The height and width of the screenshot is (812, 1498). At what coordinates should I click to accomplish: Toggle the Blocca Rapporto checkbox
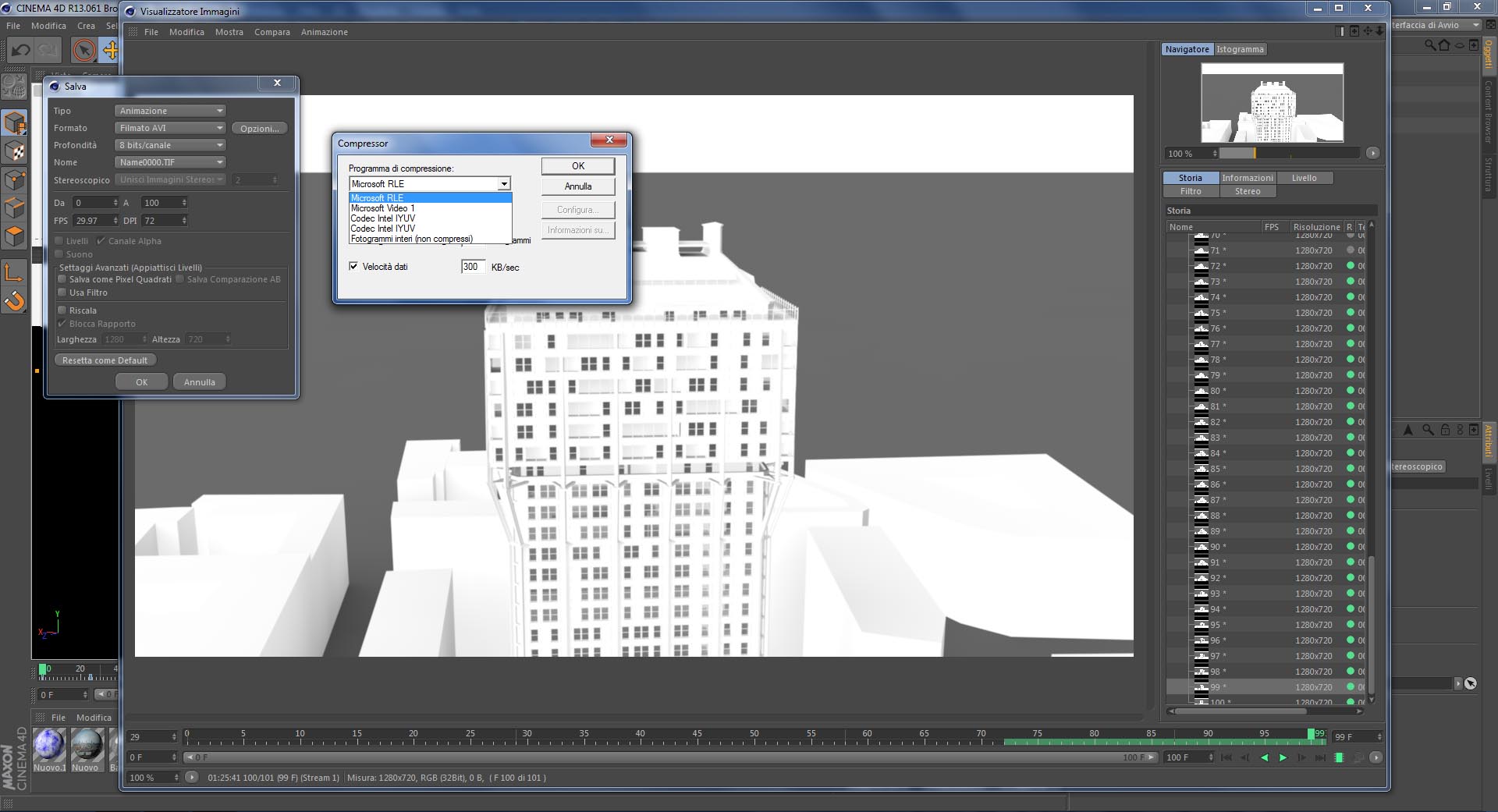pyautogui.click(x=62, y=324)
